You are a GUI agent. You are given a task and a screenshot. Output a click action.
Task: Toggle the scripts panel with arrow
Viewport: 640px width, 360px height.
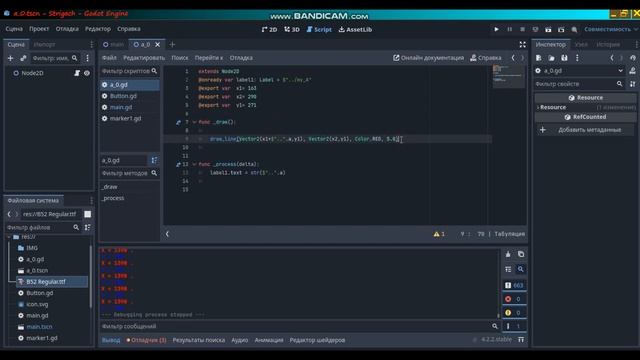tap(167, 234)
